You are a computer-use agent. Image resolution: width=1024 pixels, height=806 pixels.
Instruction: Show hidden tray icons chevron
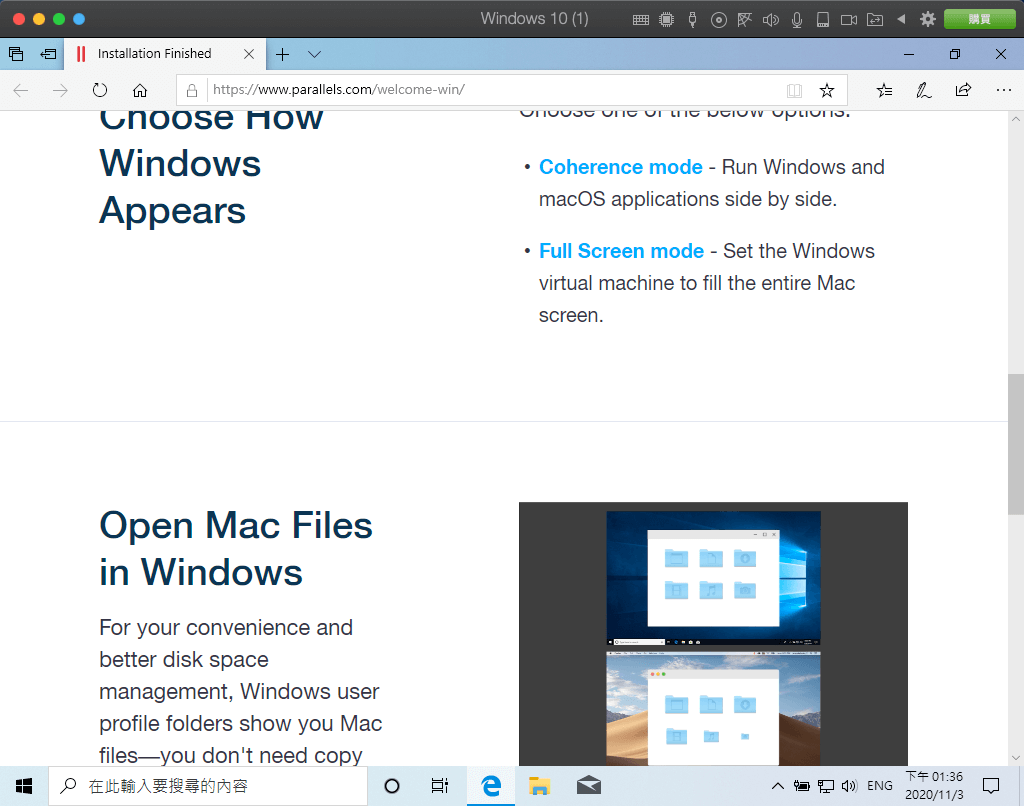pyautogui.click(x=778, y=786)
